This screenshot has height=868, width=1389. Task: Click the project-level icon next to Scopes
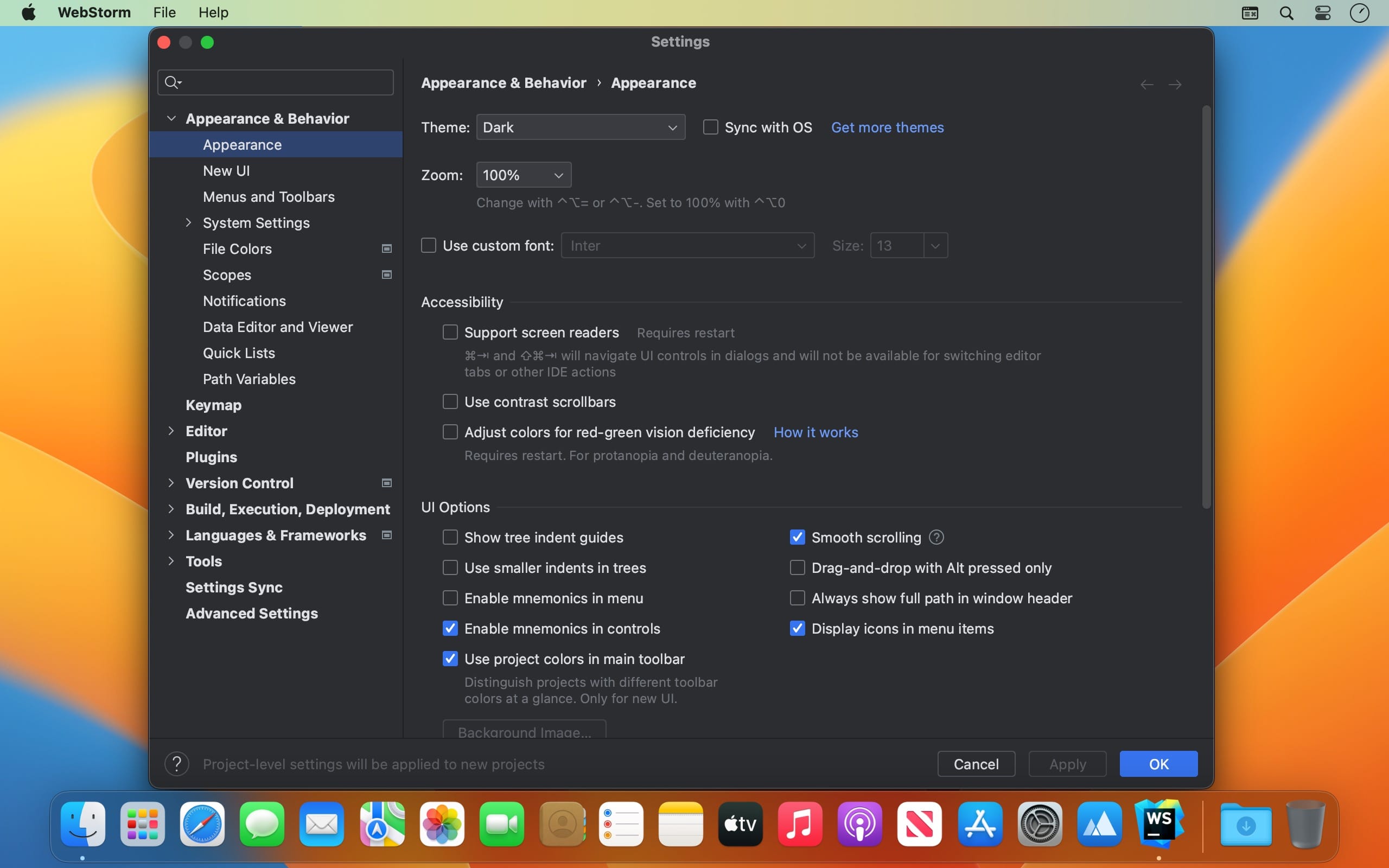(x=387, y=275)
